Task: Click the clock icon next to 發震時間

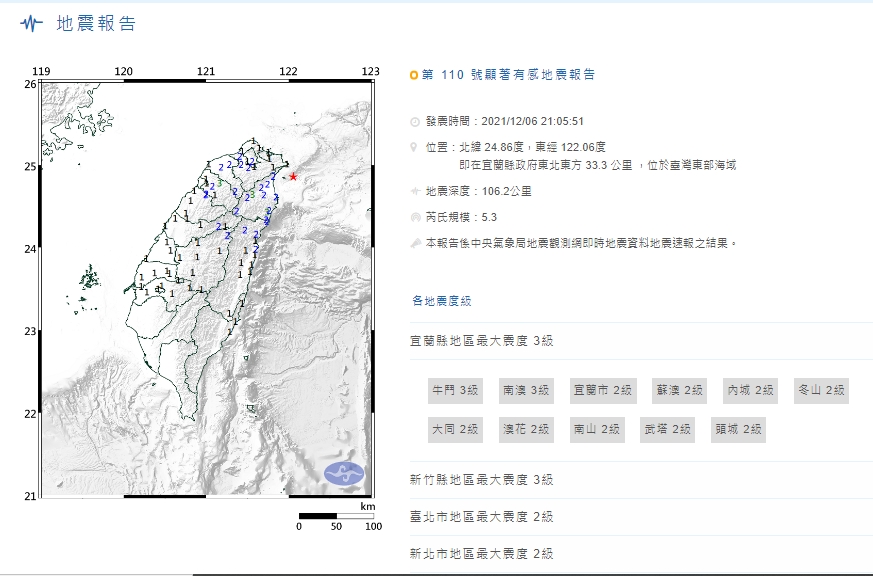Action: point(415,121)
